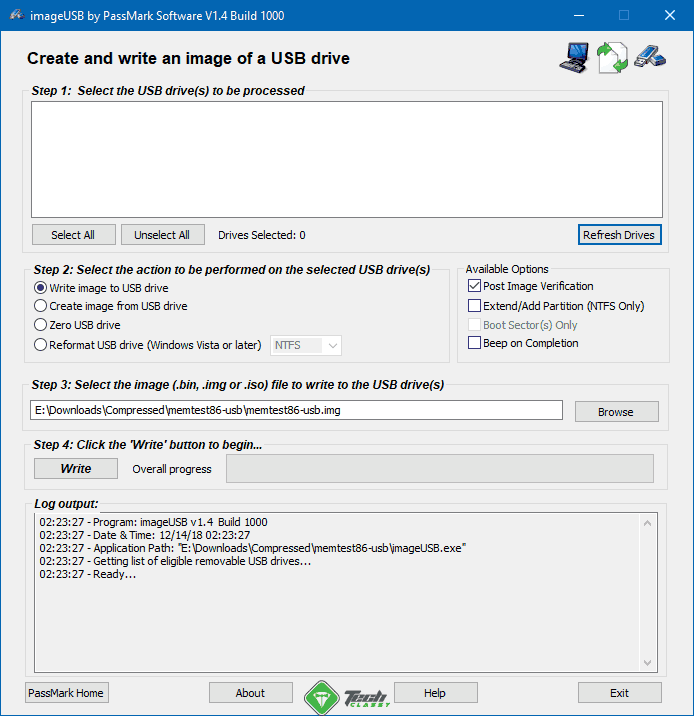Click the green arrows file conversion icon
The image size is (694, 716).
pos(612,58)
